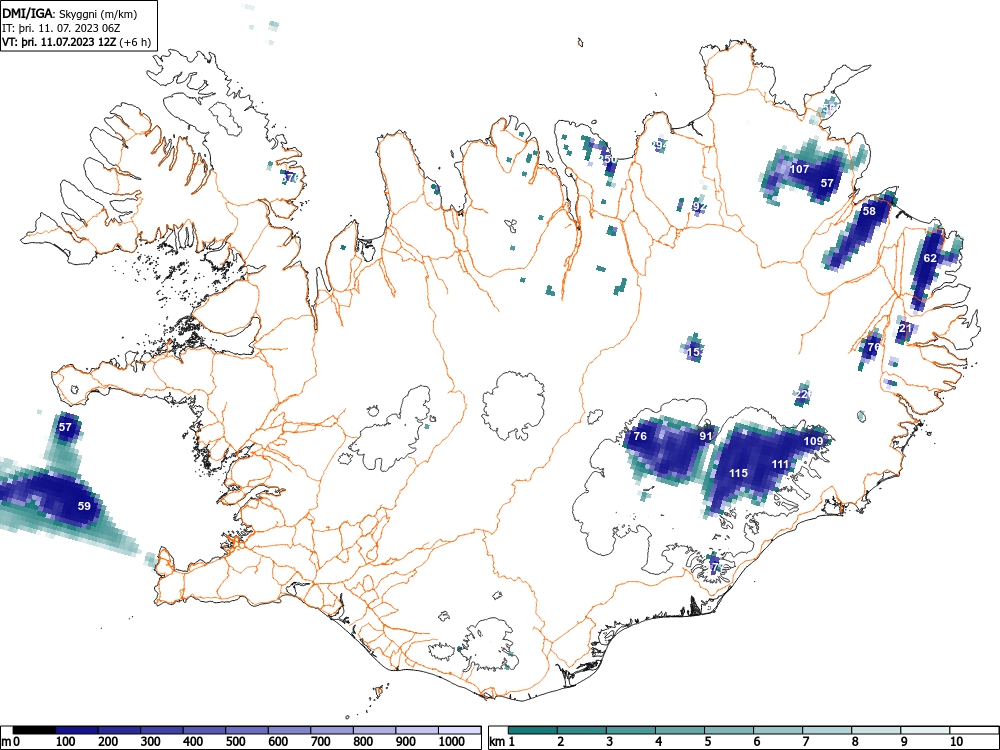Screen dimensions: 1000x750
Task: Click the '100' tick on meter scale
Action: 66,741
